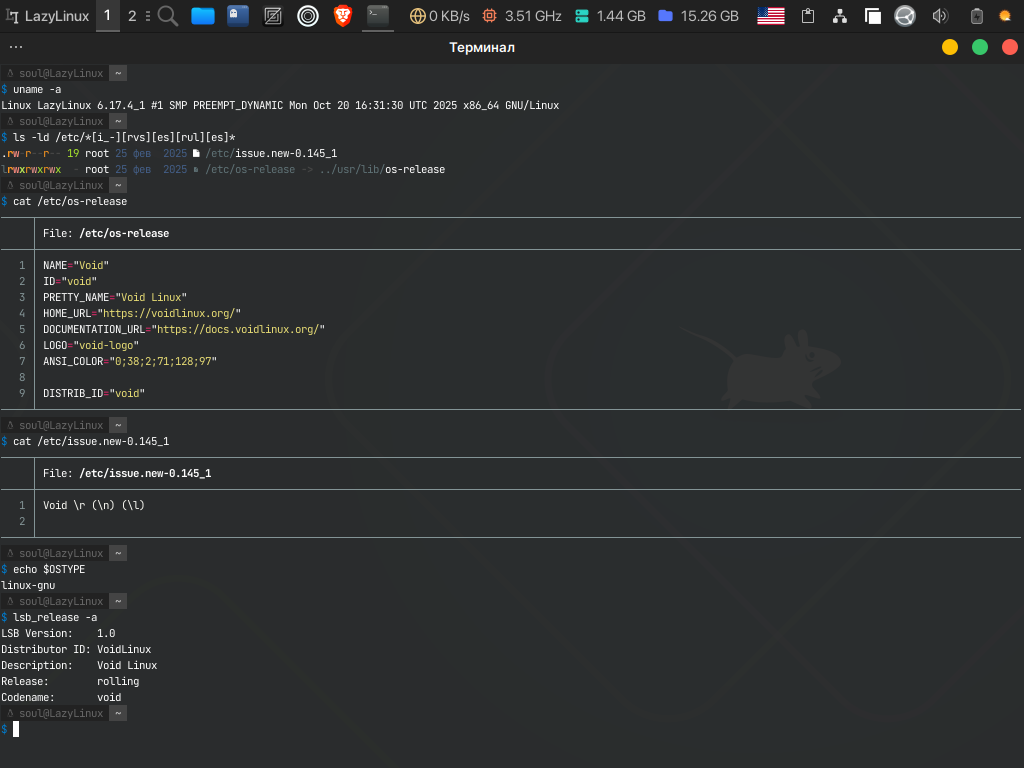Open the LazyLinux applications menu
1024x768 pixels.
point(47,16)
